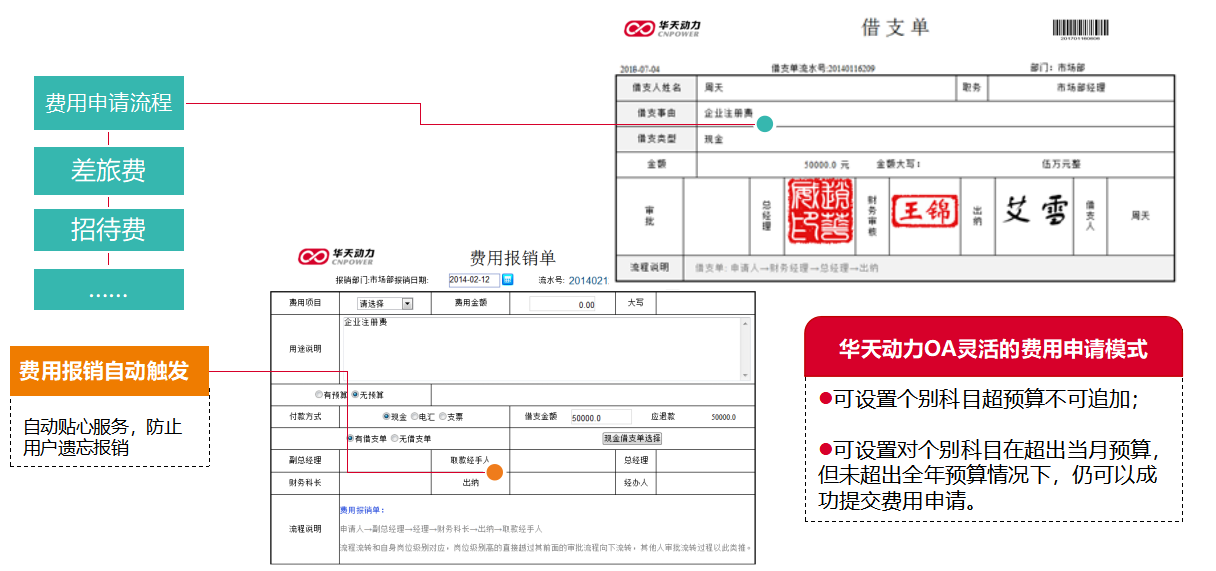Click the red 王锦 finance stamp
The width and height of the screenshot is (1216, 571).
tap(924, 212)
